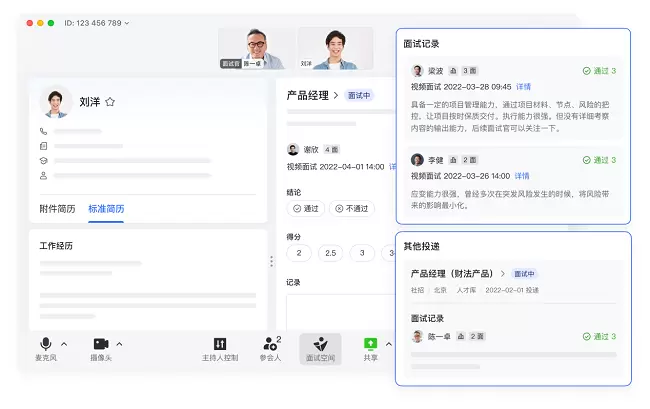
Task: Click the vertical panel divider drag handle
Action: (271, 262)
